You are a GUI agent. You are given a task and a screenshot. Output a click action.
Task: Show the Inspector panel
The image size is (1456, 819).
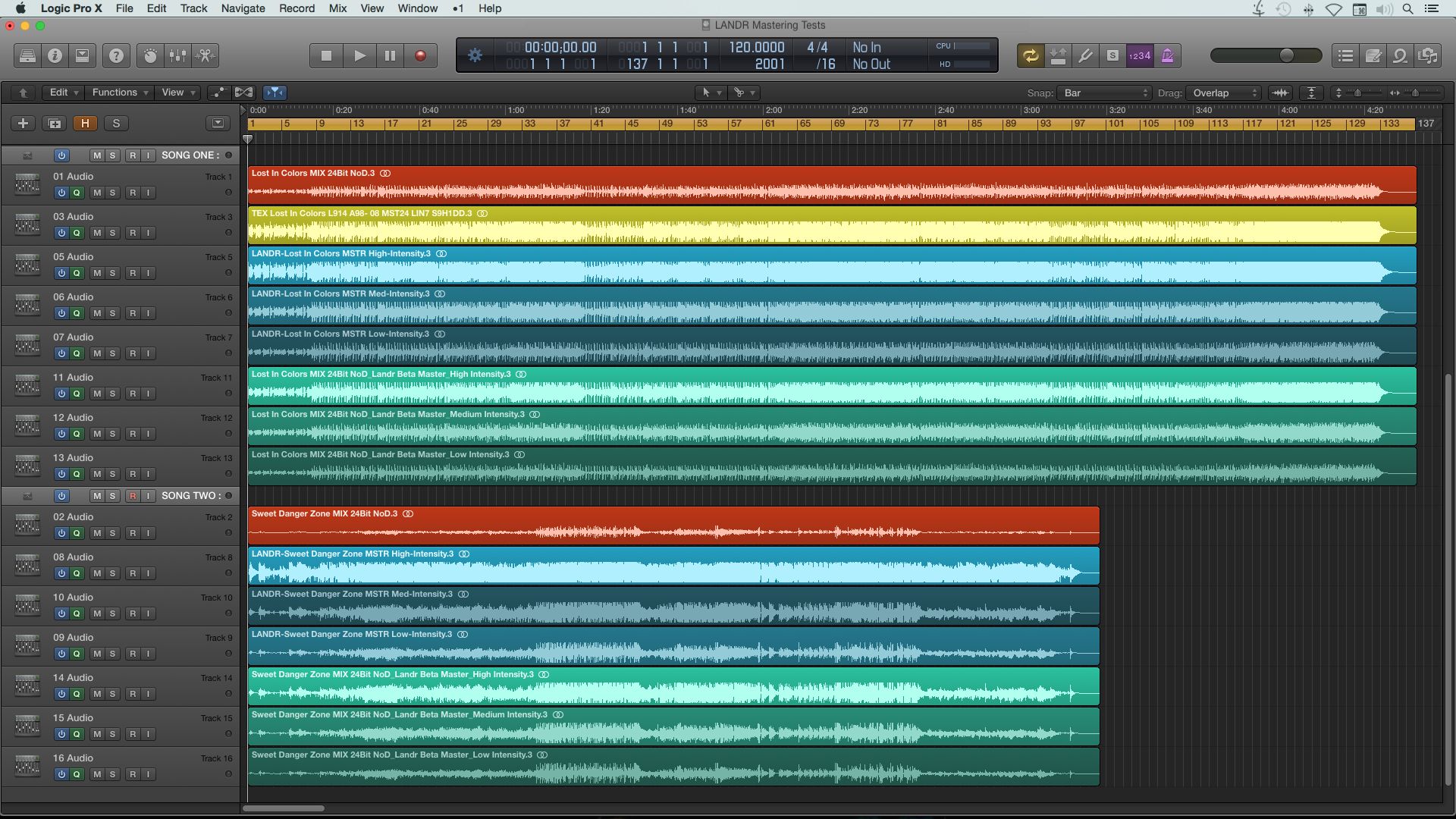point(55,55)
